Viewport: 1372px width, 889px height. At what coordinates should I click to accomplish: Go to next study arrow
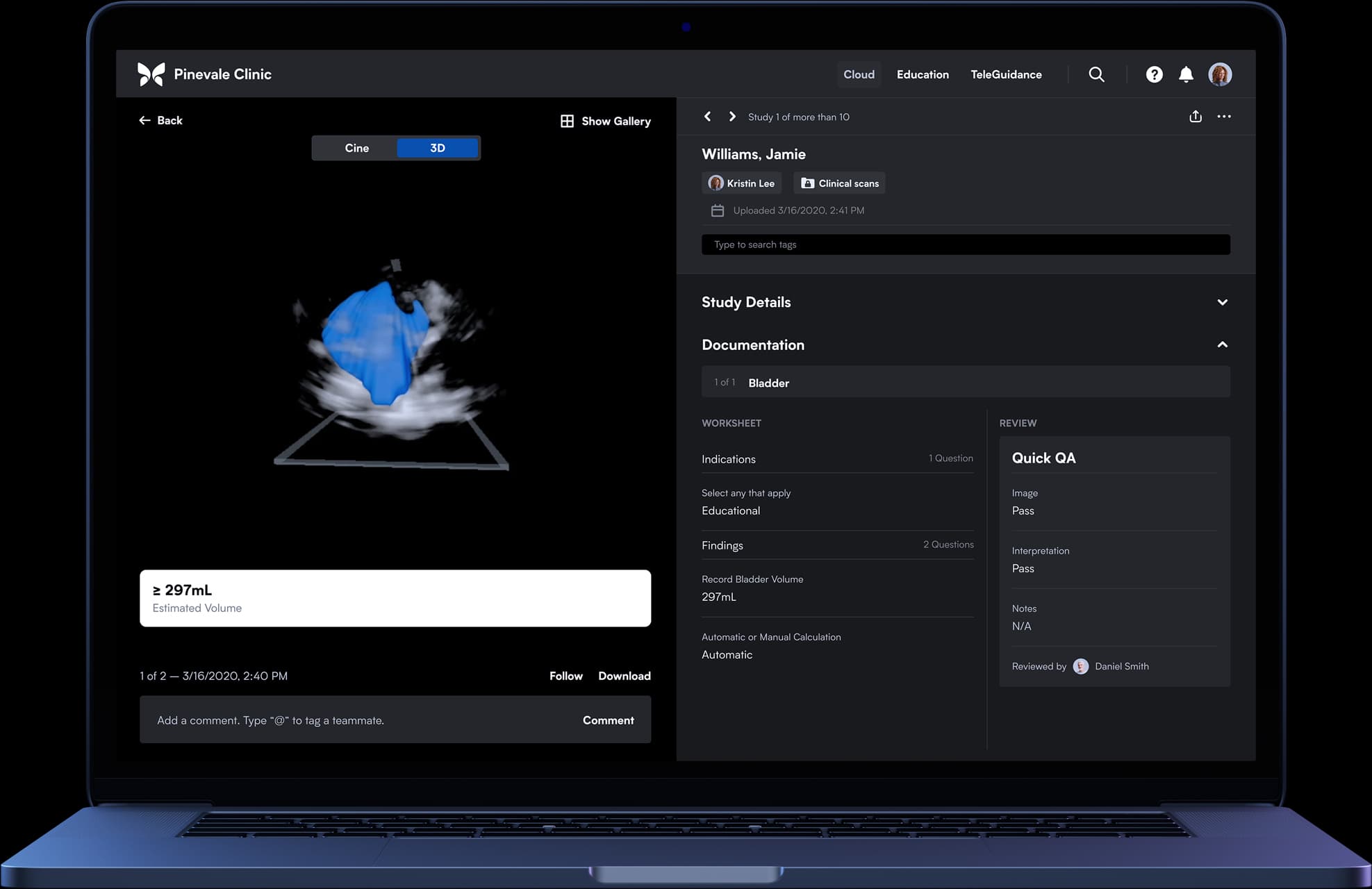tap(732, 117)
